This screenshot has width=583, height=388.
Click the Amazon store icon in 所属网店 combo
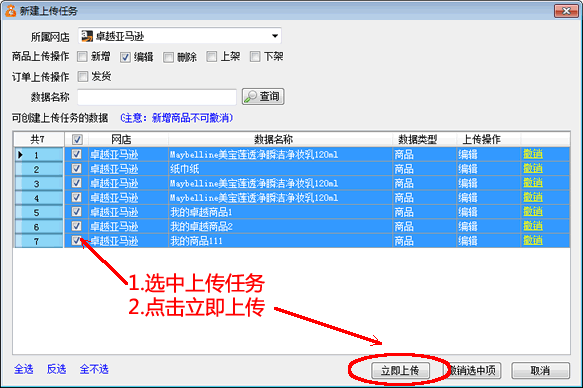(x=87, y=36)
